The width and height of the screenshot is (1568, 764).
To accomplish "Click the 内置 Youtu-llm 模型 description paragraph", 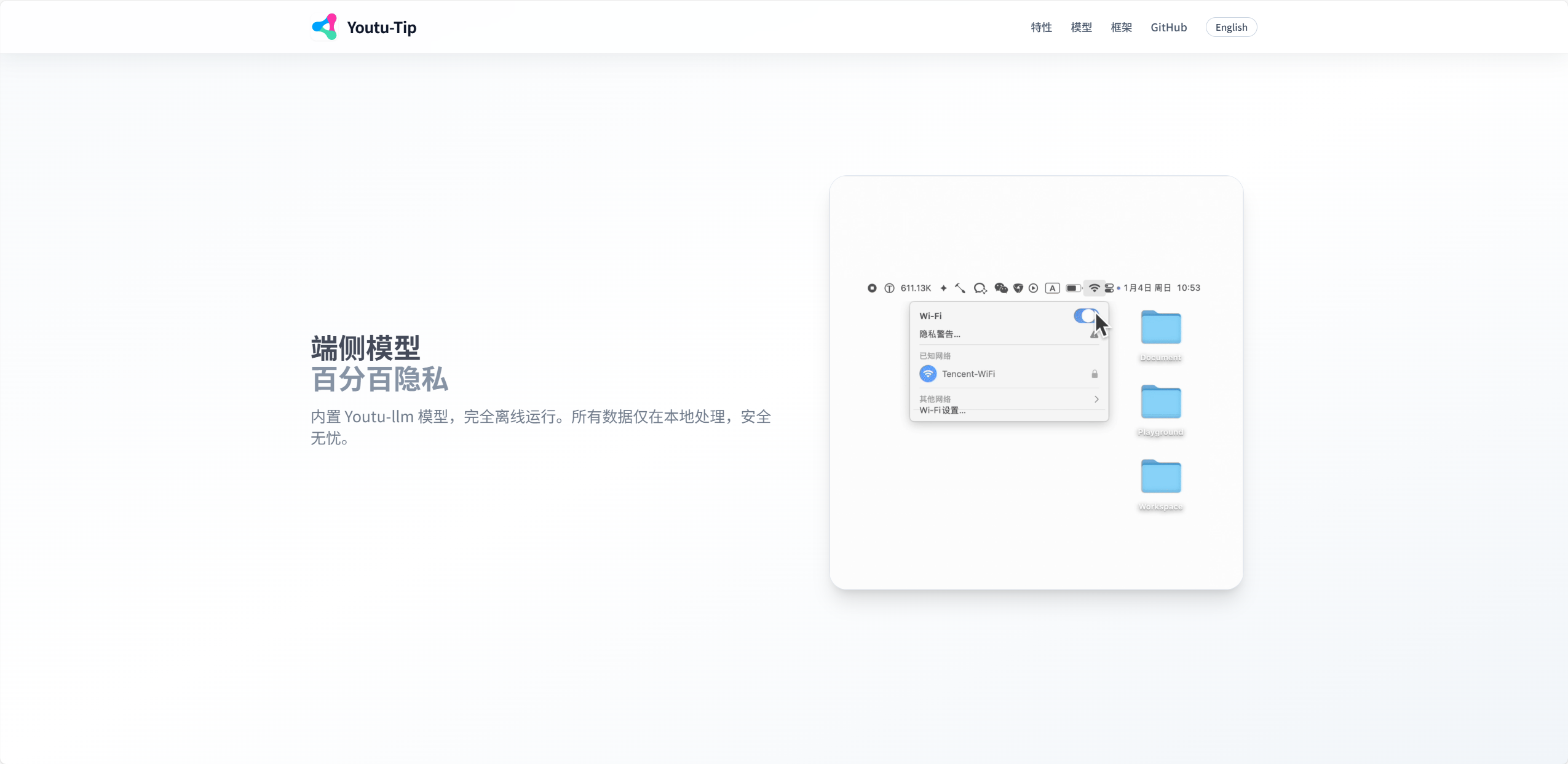I will point(540,427).
